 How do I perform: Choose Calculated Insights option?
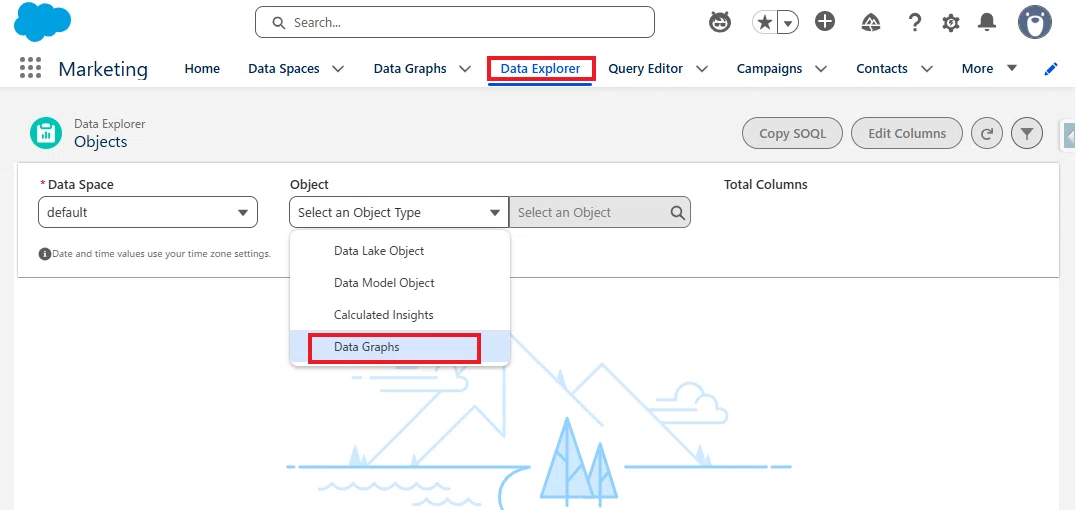[400, 315]
